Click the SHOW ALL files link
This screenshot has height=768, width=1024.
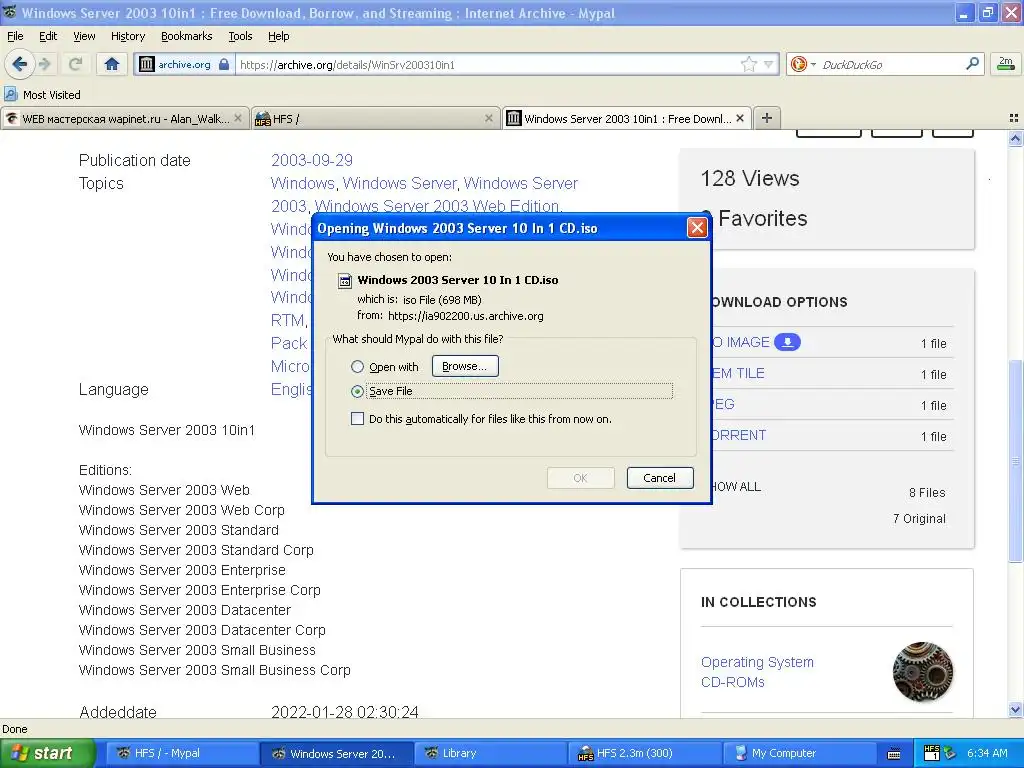[x=736, y=487]
